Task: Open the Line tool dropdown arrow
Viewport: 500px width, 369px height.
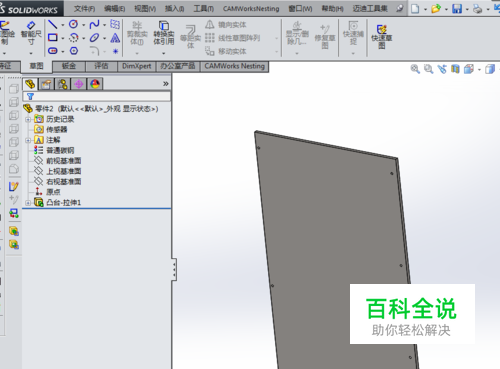Action: [x=63, y=25]
